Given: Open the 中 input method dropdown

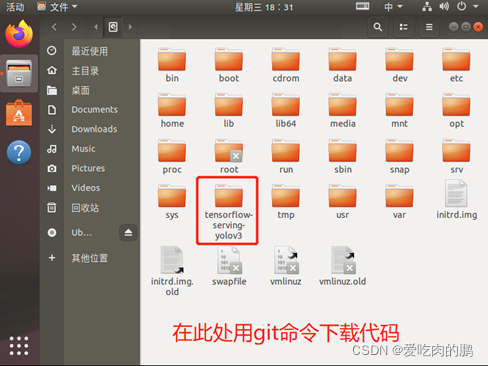Looking at the screenshot, I should click(393, 7).
